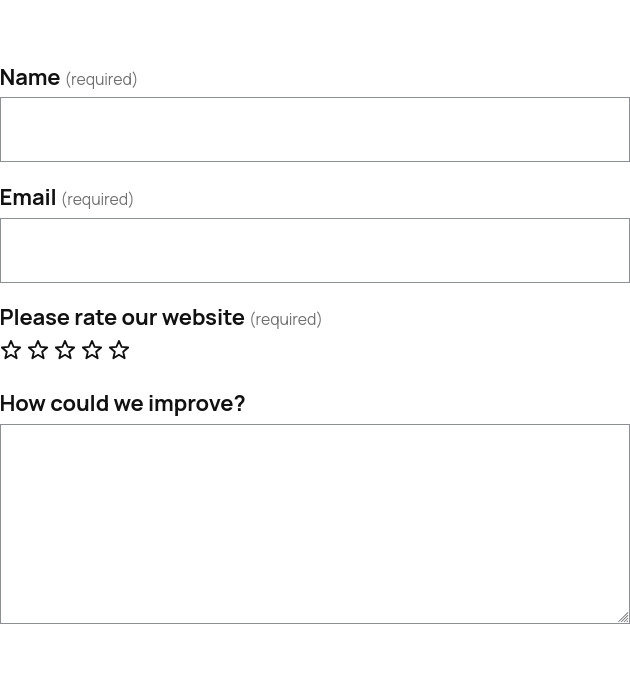Grab the textarea resize handle
This screenshot has width=630, height=694.
coord(623,617)
